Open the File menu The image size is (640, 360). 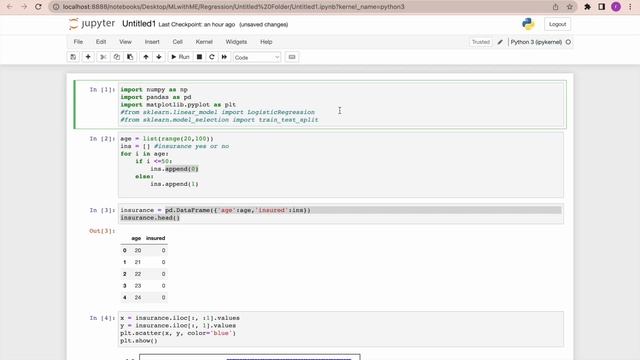(78, 42)
